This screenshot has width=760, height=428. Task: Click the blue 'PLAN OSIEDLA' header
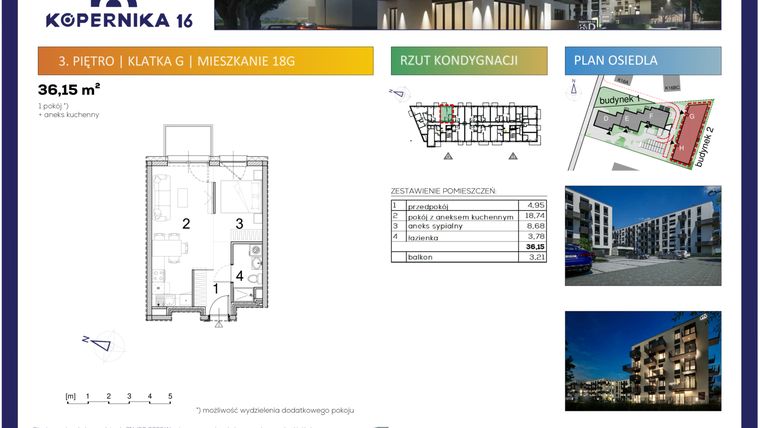click(x=642, y=61)
